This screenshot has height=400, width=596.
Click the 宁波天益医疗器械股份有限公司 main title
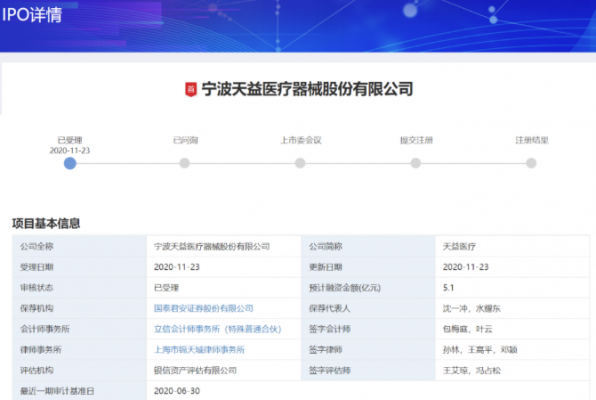307,89
